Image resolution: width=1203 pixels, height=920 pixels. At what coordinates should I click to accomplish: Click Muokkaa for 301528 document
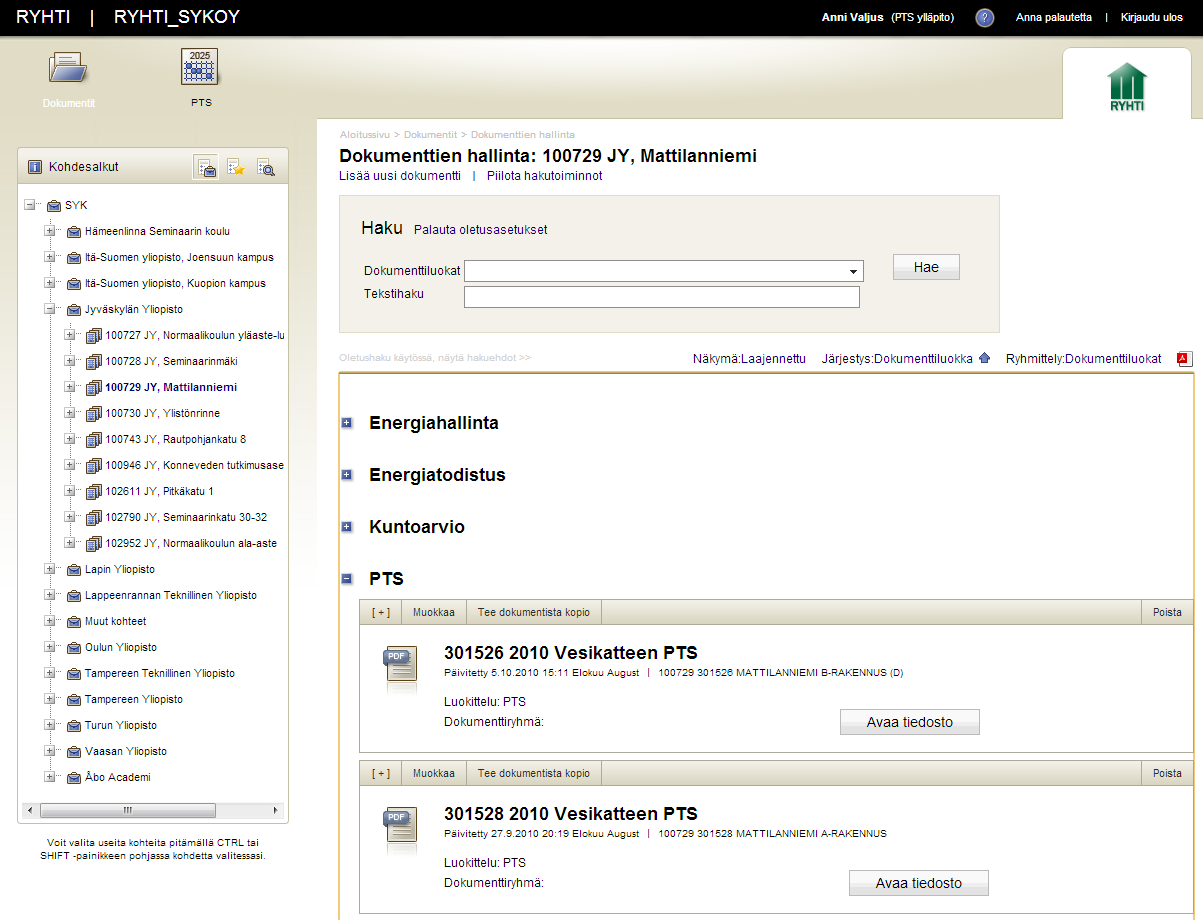pyautogui.click(x=434, y=774)
